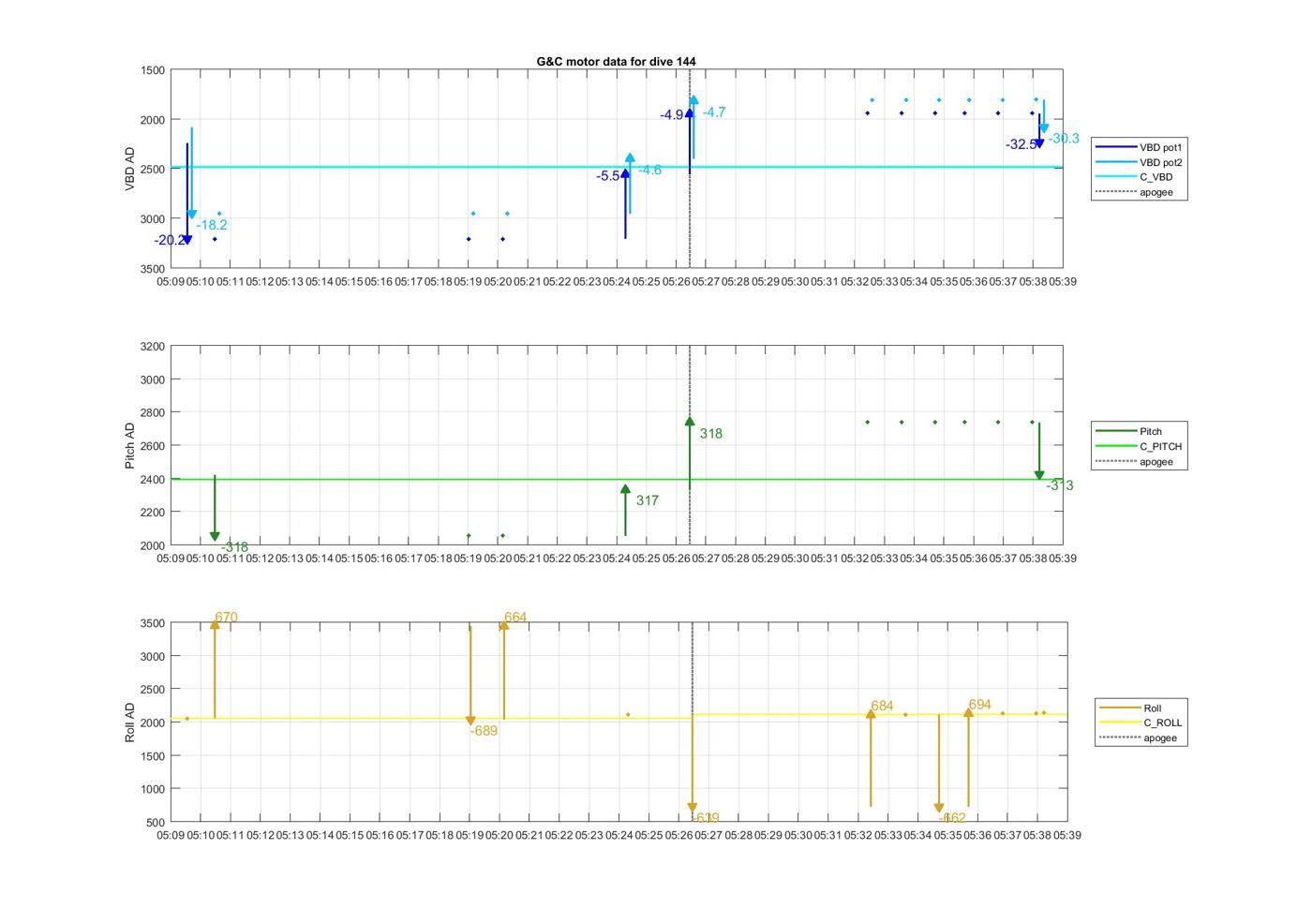This screenshot has width=1312, height=924.
Task: Click the "1500" tick on VBD plot
Action: 154,70
